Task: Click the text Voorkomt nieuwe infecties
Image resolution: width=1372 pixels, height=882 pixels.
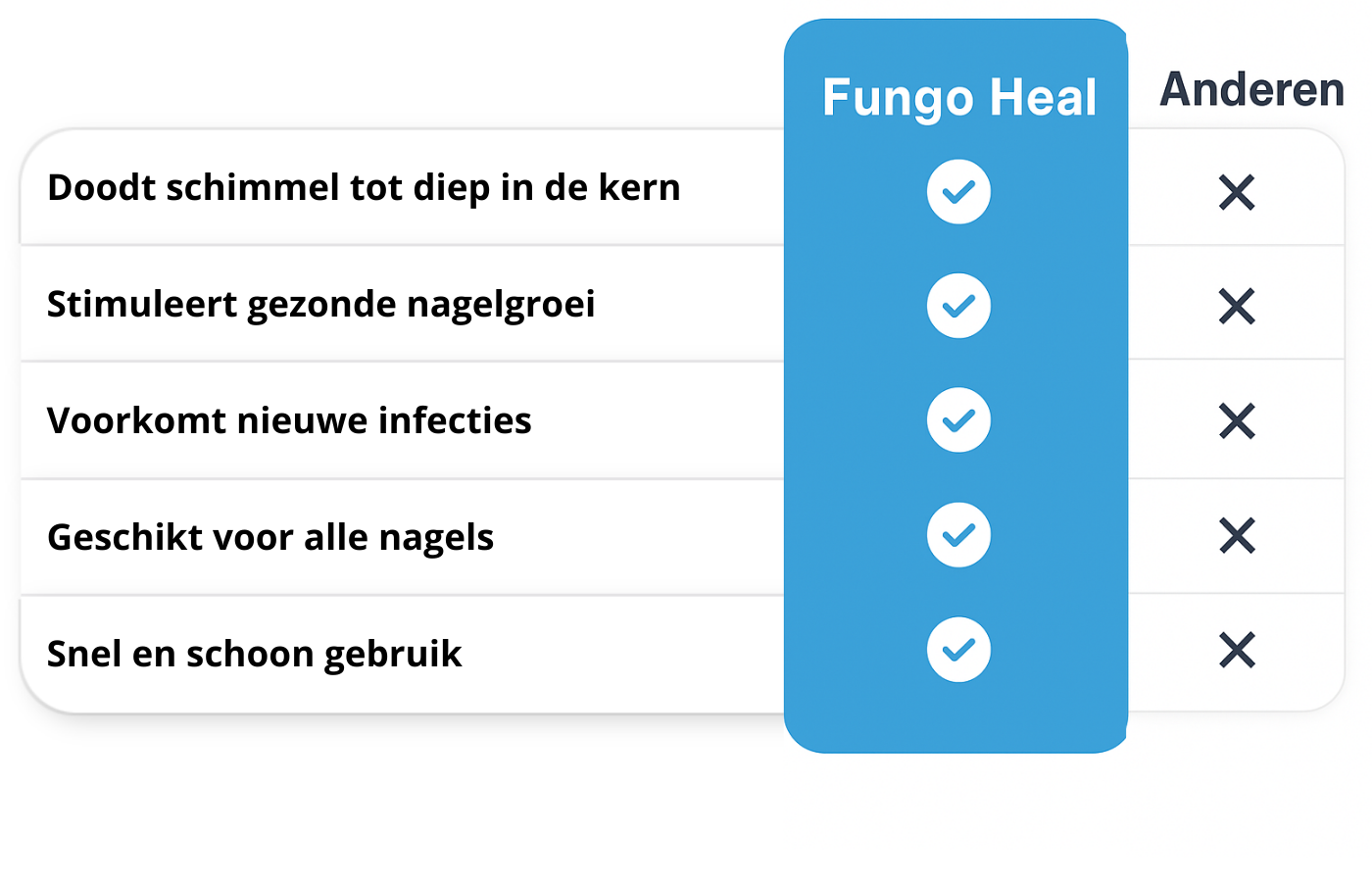Action: pos(289,420)
